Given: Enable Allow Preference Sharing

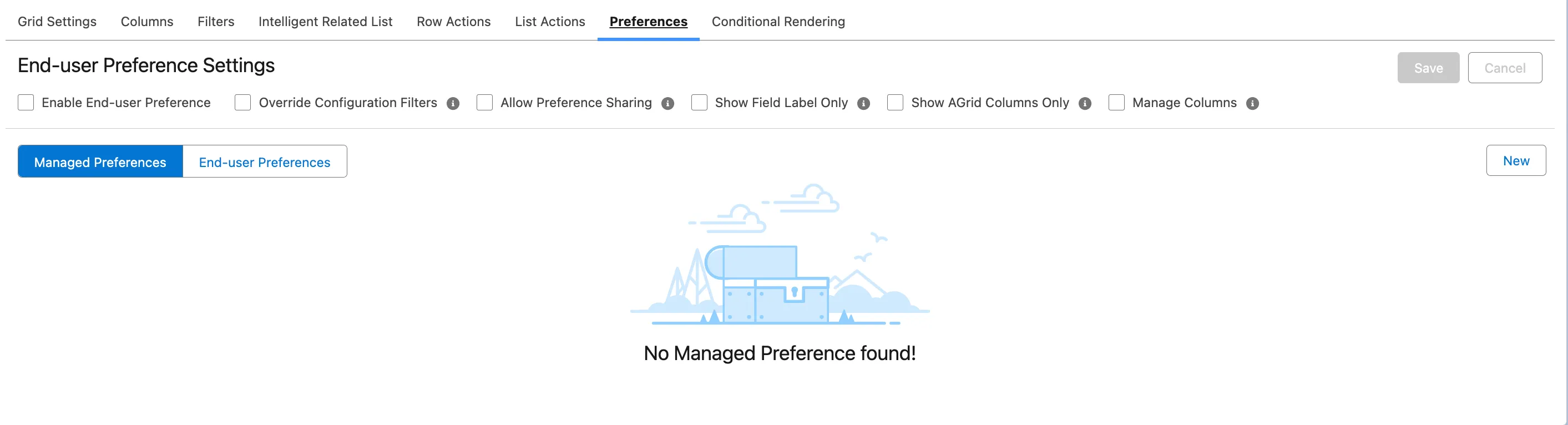Looking at the screenshot, I should click(484, 103).
